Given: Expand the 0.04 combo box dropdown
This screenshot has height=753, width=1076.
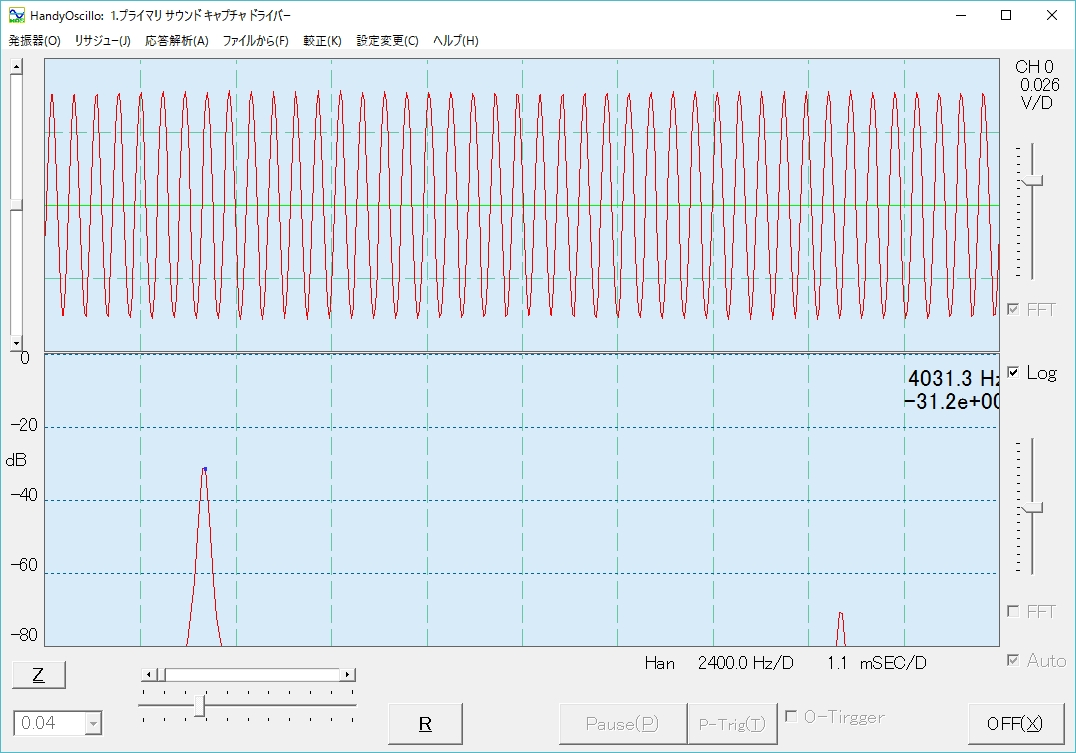Looking at the screenshot, I should 93,723.
